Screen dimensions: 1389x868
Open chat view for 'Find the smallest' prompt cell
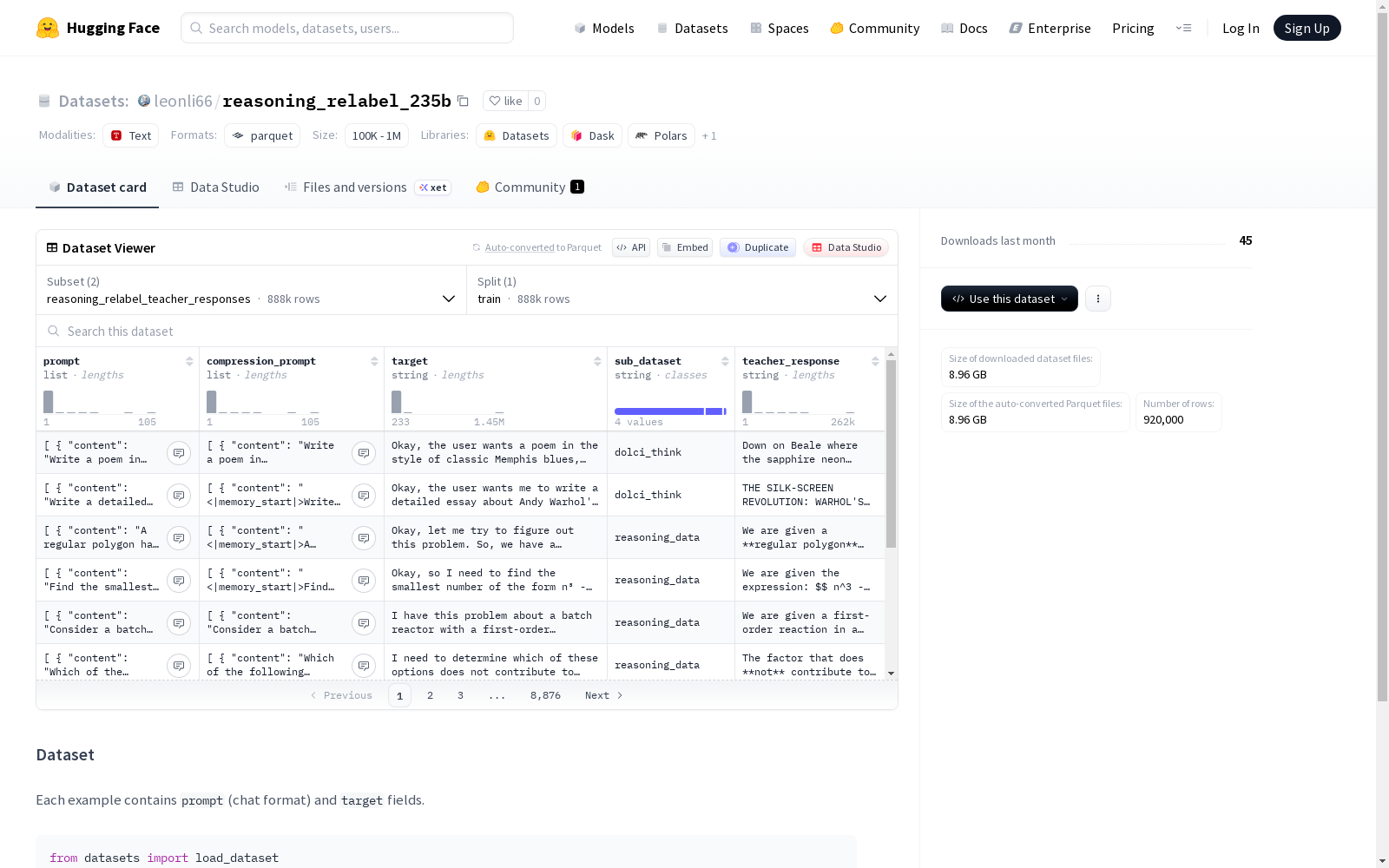tap(179, 581)
